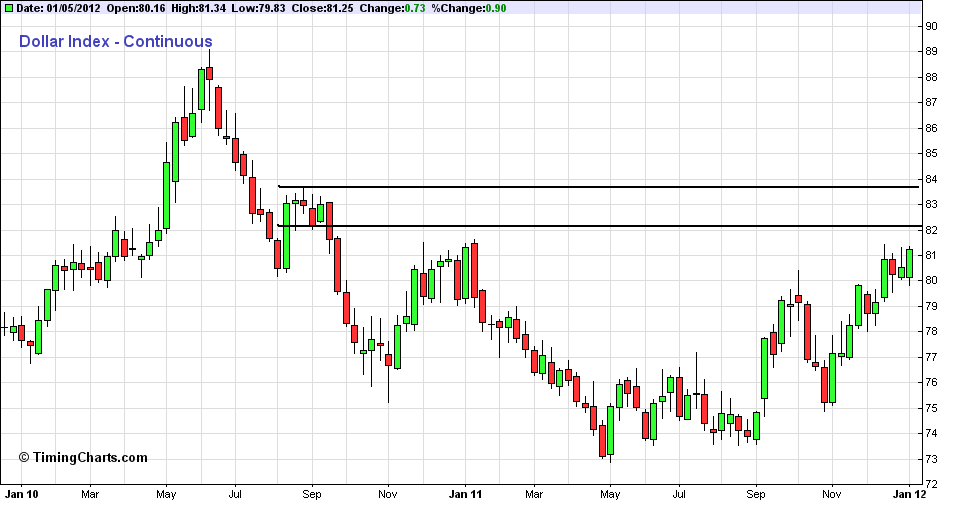This screenshot has width=968, height=520.
Task: Click the price axis label '74'
Action: [x=931, y=434]
